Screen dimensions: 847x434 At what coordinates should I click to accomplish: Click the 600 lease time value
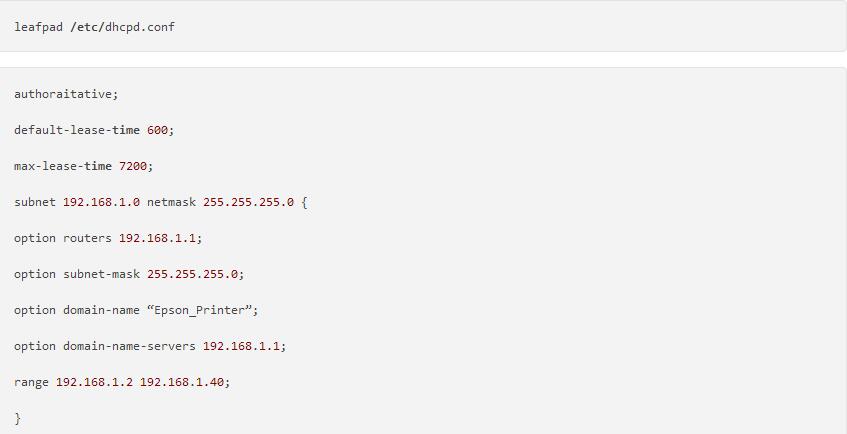click(x=158, y=130)
